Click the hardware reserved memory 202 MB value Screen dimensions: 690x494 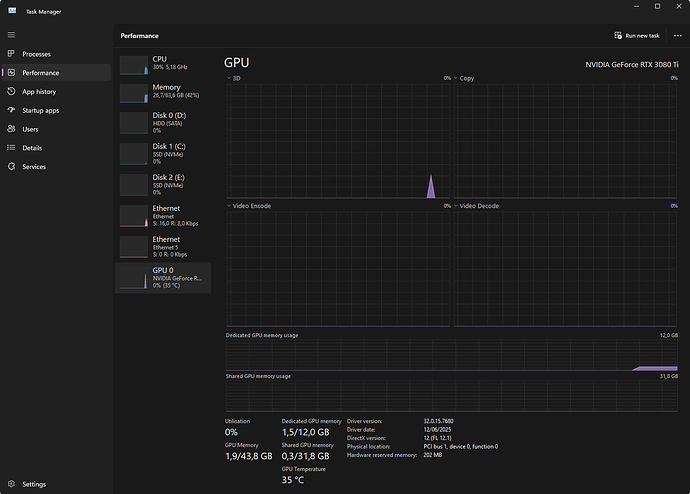433,455
